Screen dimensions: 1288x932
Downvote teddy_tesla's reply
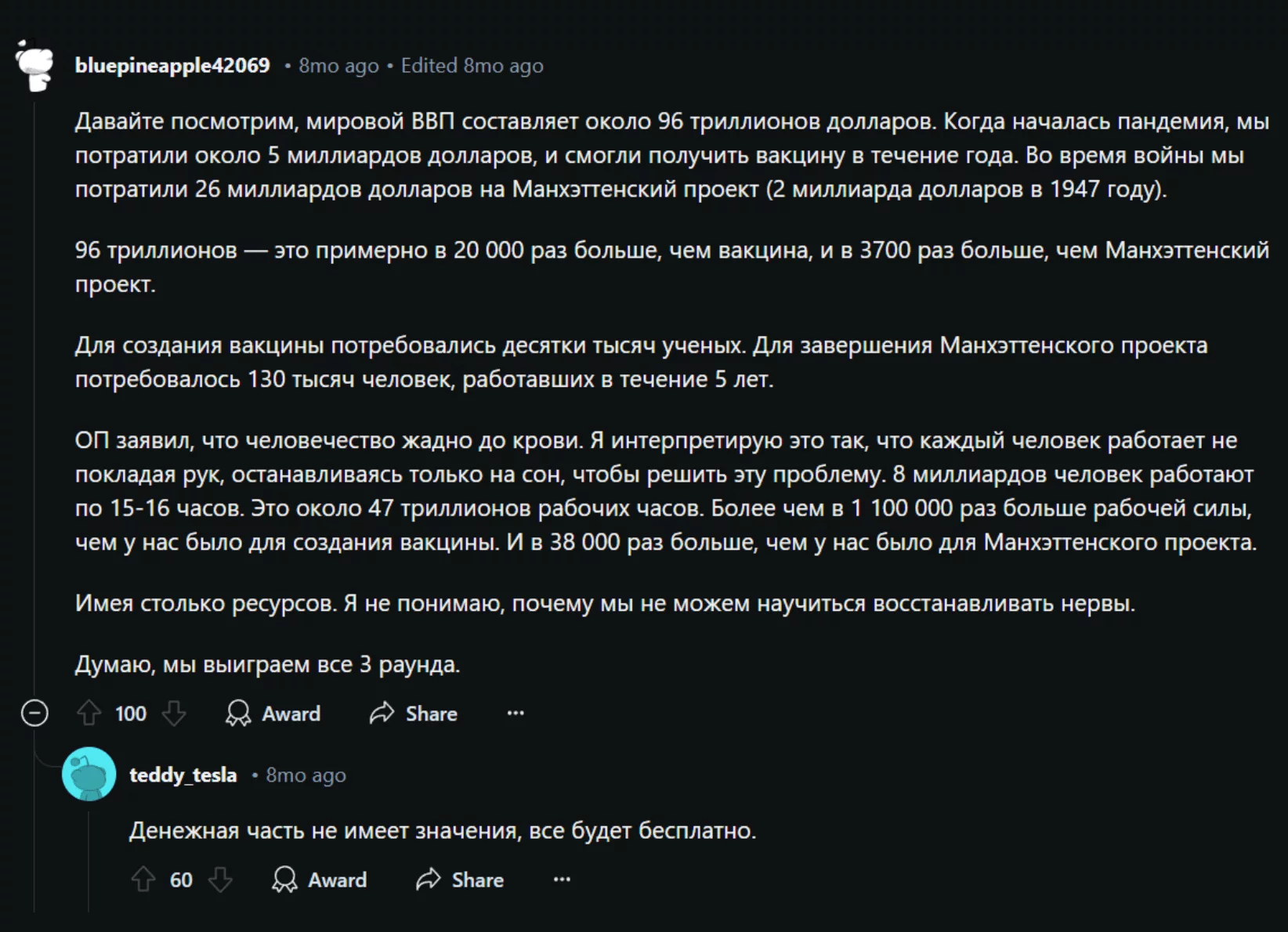220,880
